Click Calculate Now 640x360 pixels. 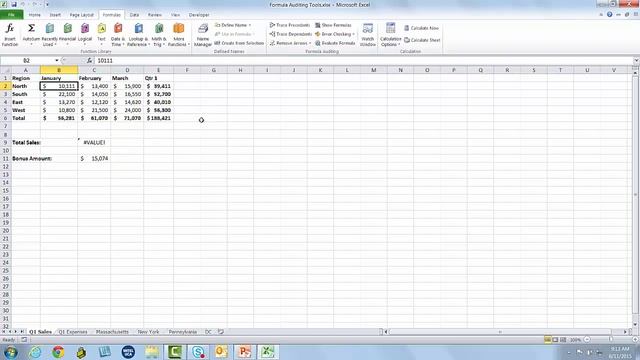coord(421,28)
